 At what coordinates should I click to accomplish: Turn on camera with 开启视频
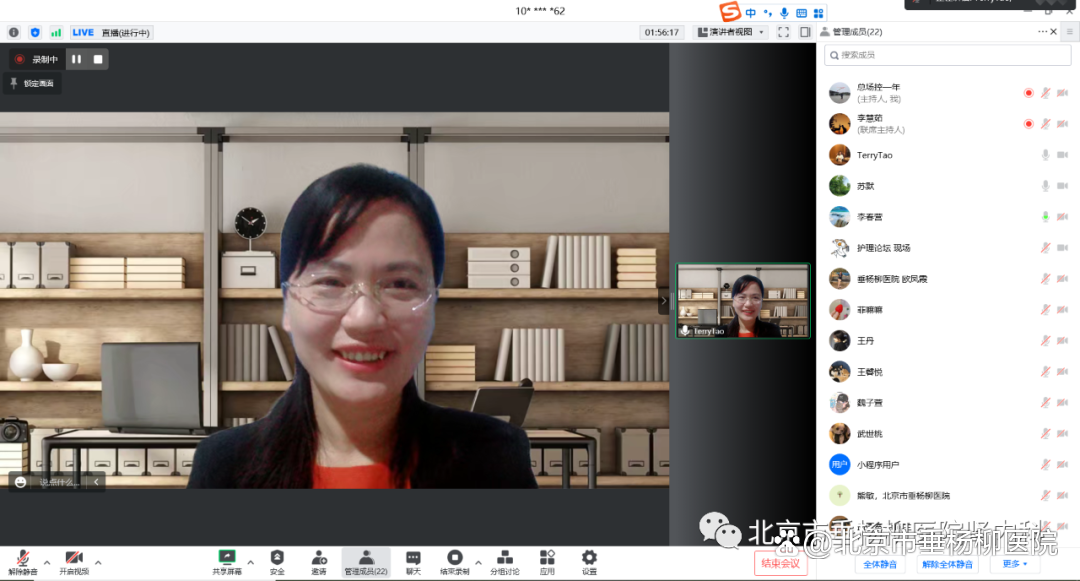coord(73,558)
